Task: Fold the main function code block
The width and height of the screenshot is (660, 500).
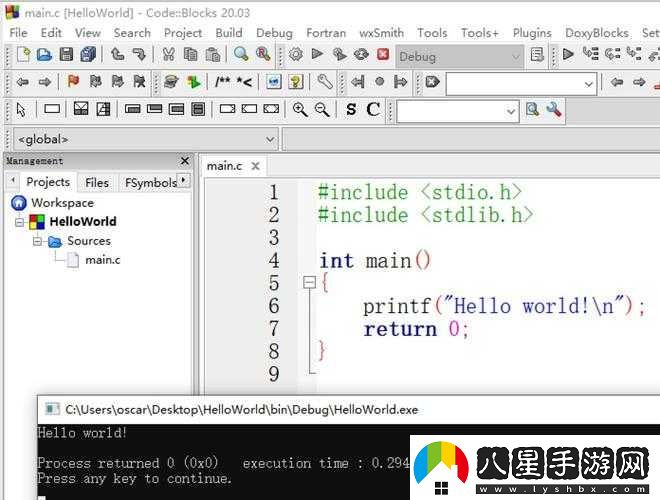Action: point(309,282)
